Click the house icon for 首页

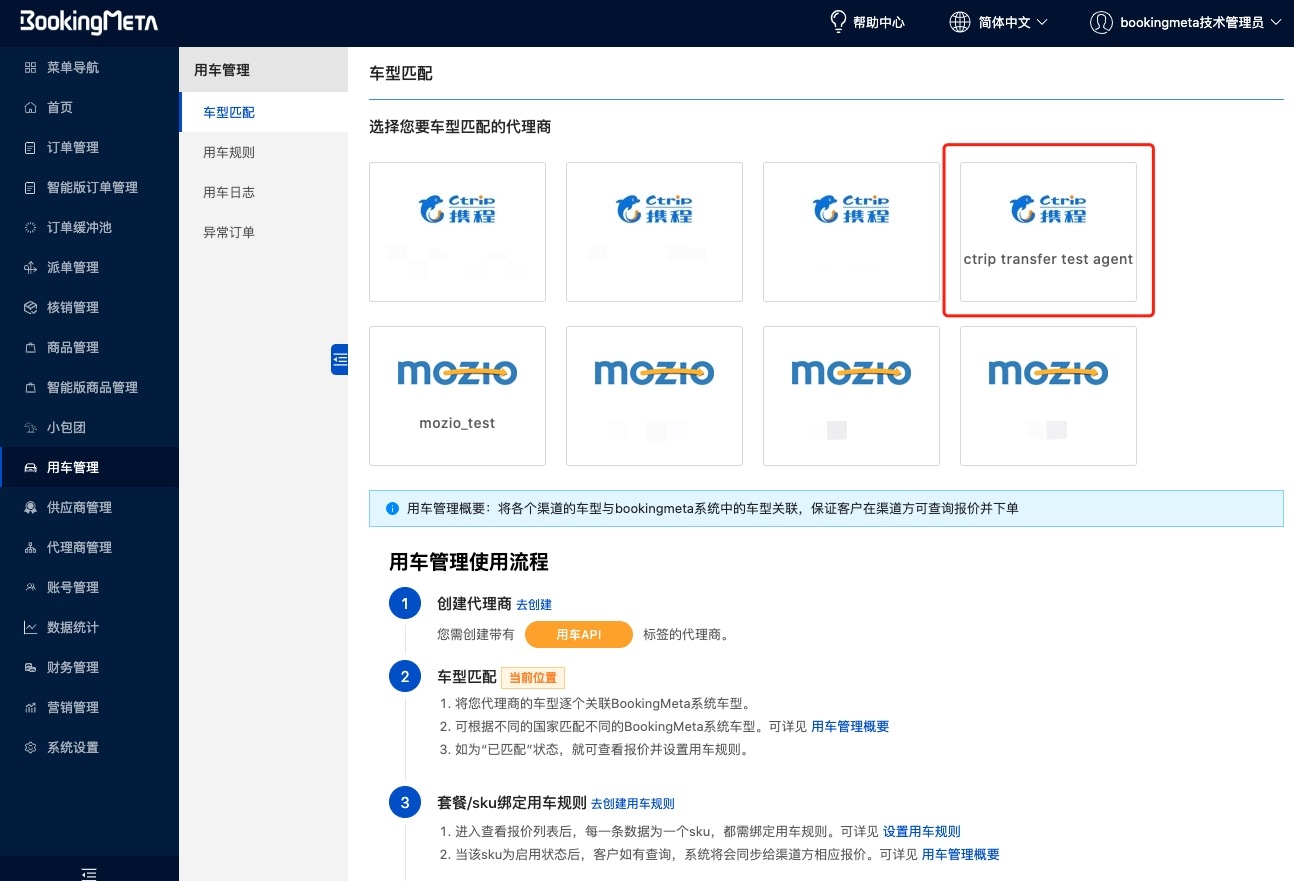point(30,107)
